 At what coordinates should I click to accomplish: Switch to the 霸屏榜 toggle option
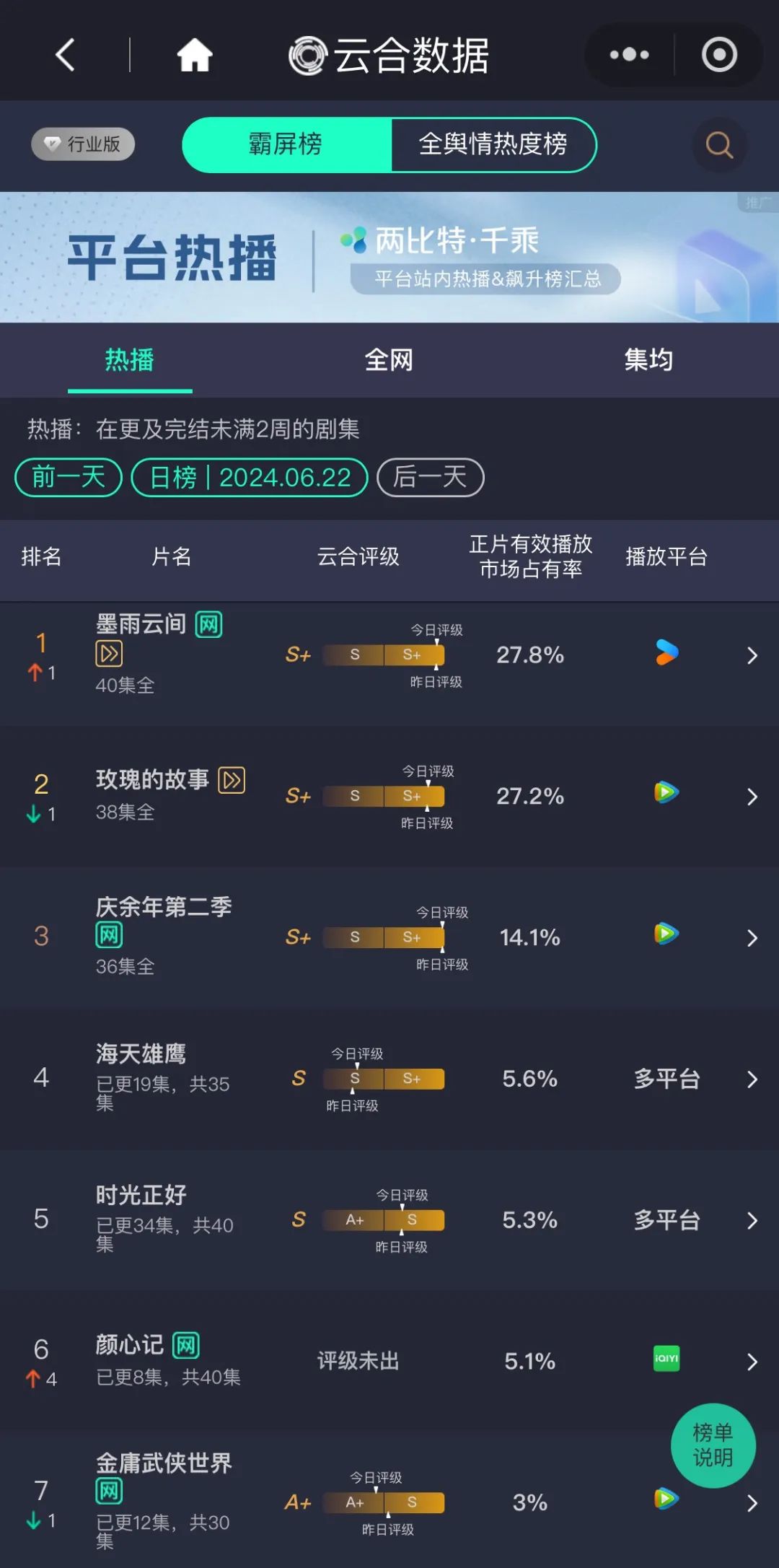(x=286, y=145)
